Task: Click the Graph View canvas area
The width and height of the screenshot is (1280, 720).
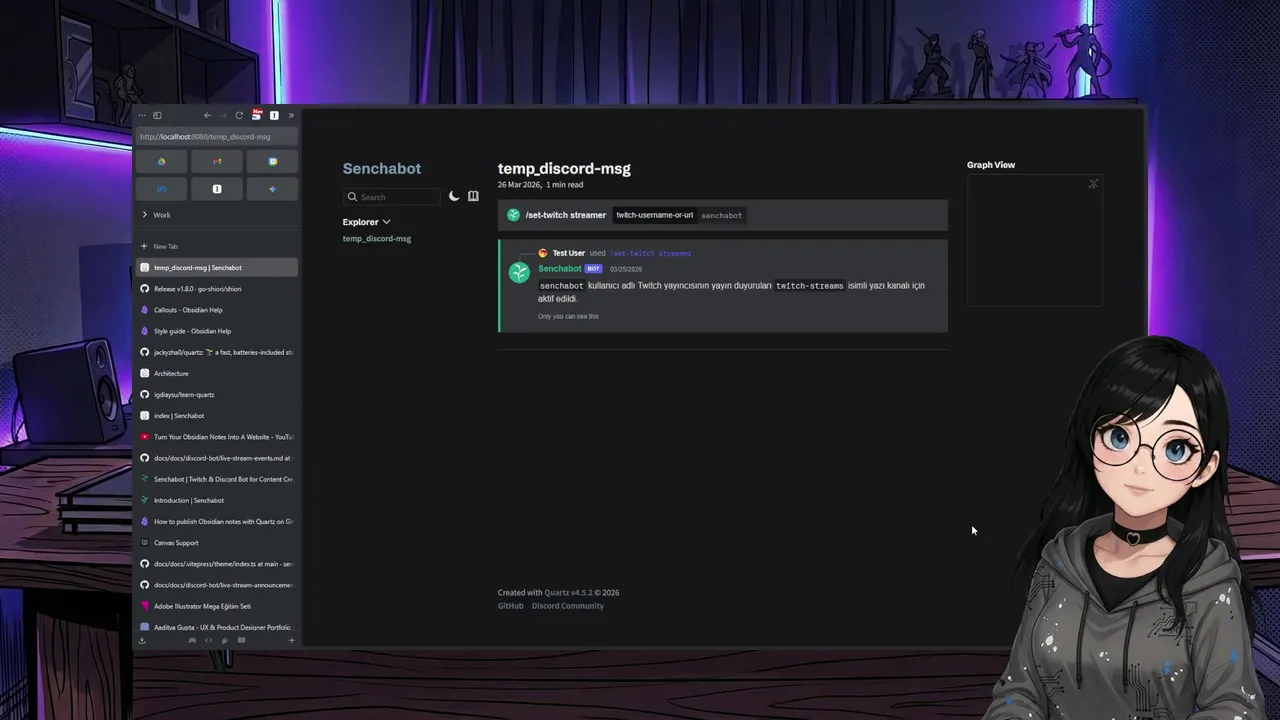Action: [1035, 240]
